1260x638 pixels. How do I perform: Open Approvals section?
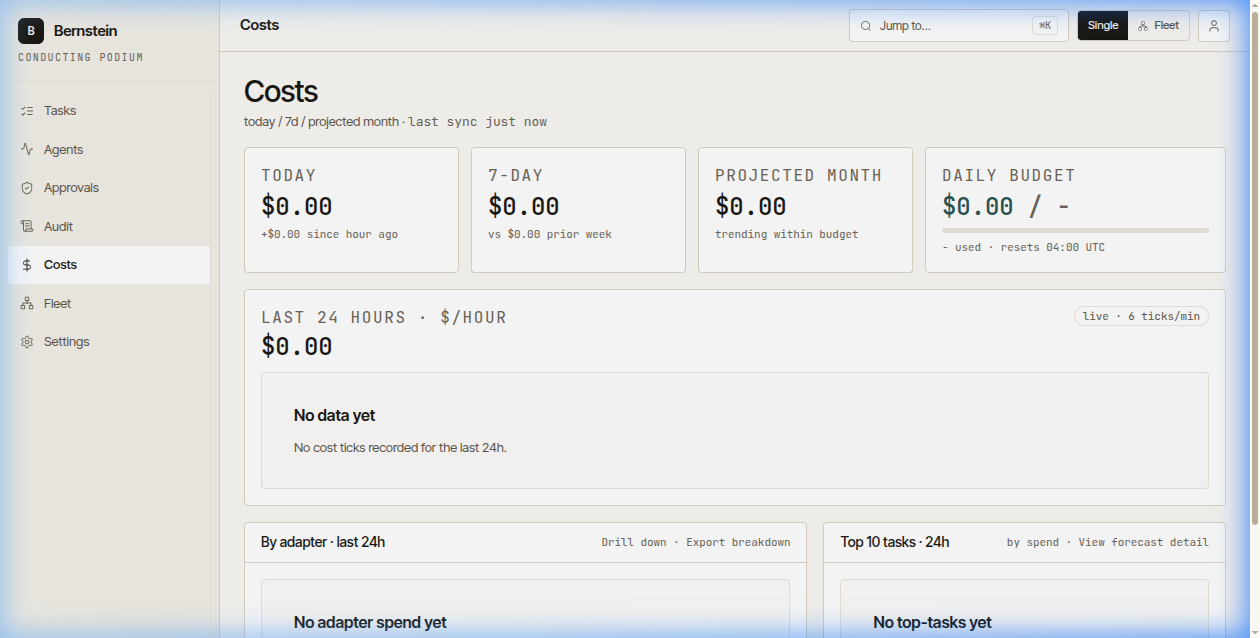(x=110, y=188)
